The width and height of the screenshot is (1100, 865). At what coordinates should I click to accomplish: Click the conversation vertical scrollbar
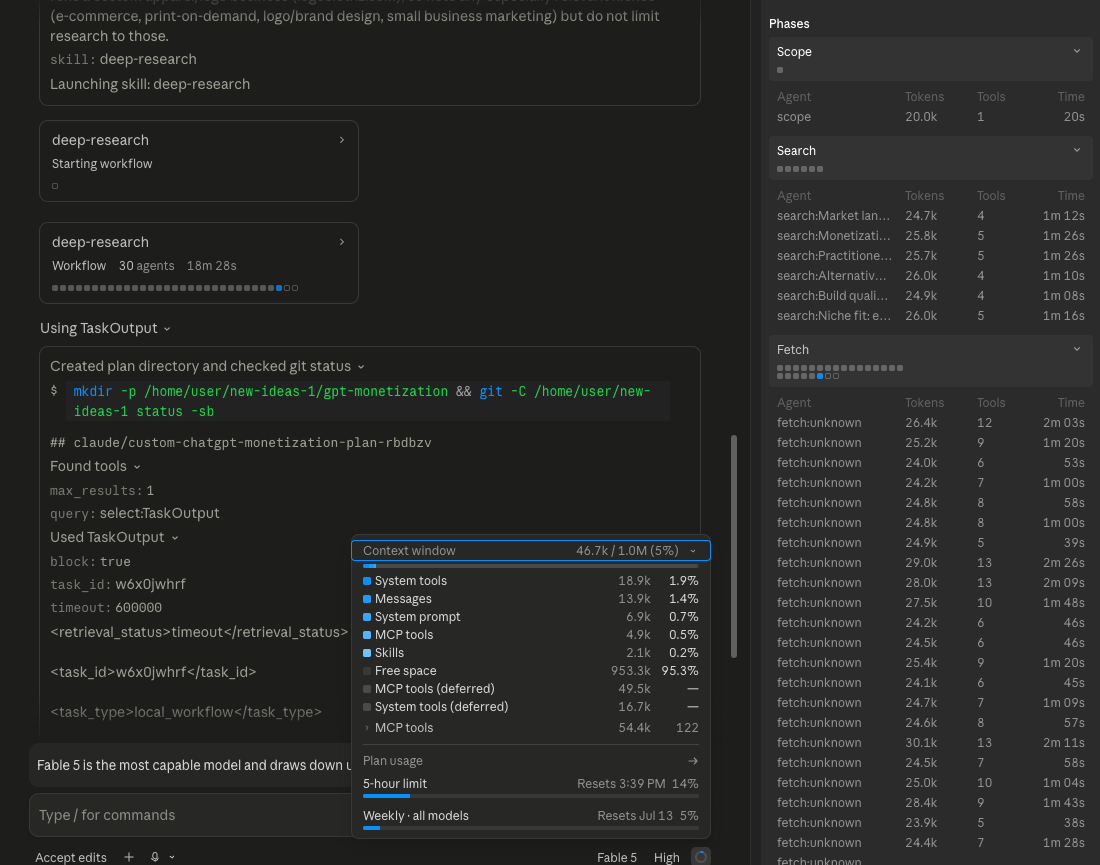[x=734, y=546]
